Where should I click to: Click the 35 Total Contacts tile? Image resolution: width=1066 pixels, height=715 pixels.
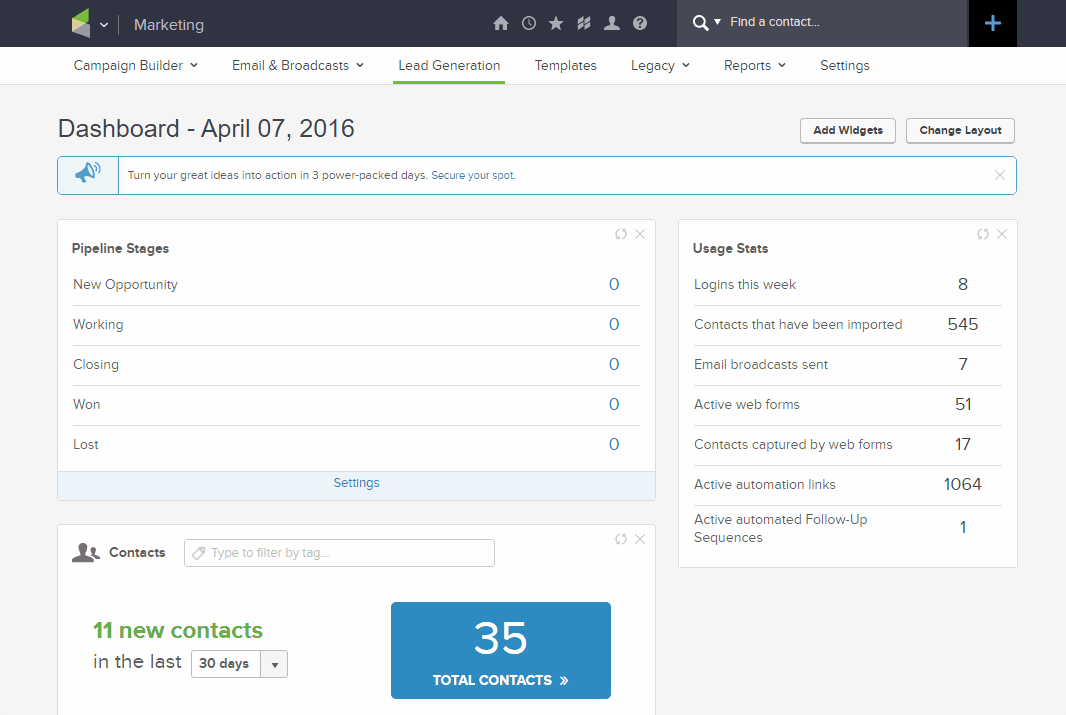coord(501,650)
